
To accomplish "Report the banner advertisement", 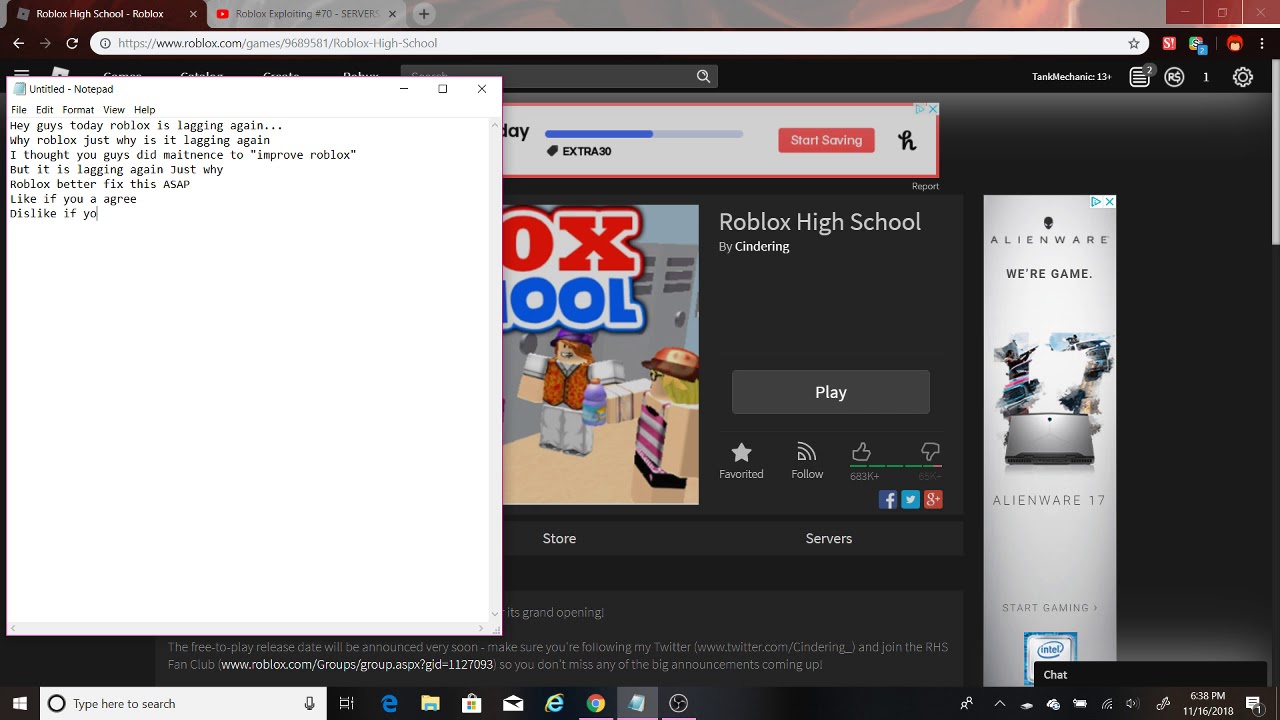I will click(925, 186).
